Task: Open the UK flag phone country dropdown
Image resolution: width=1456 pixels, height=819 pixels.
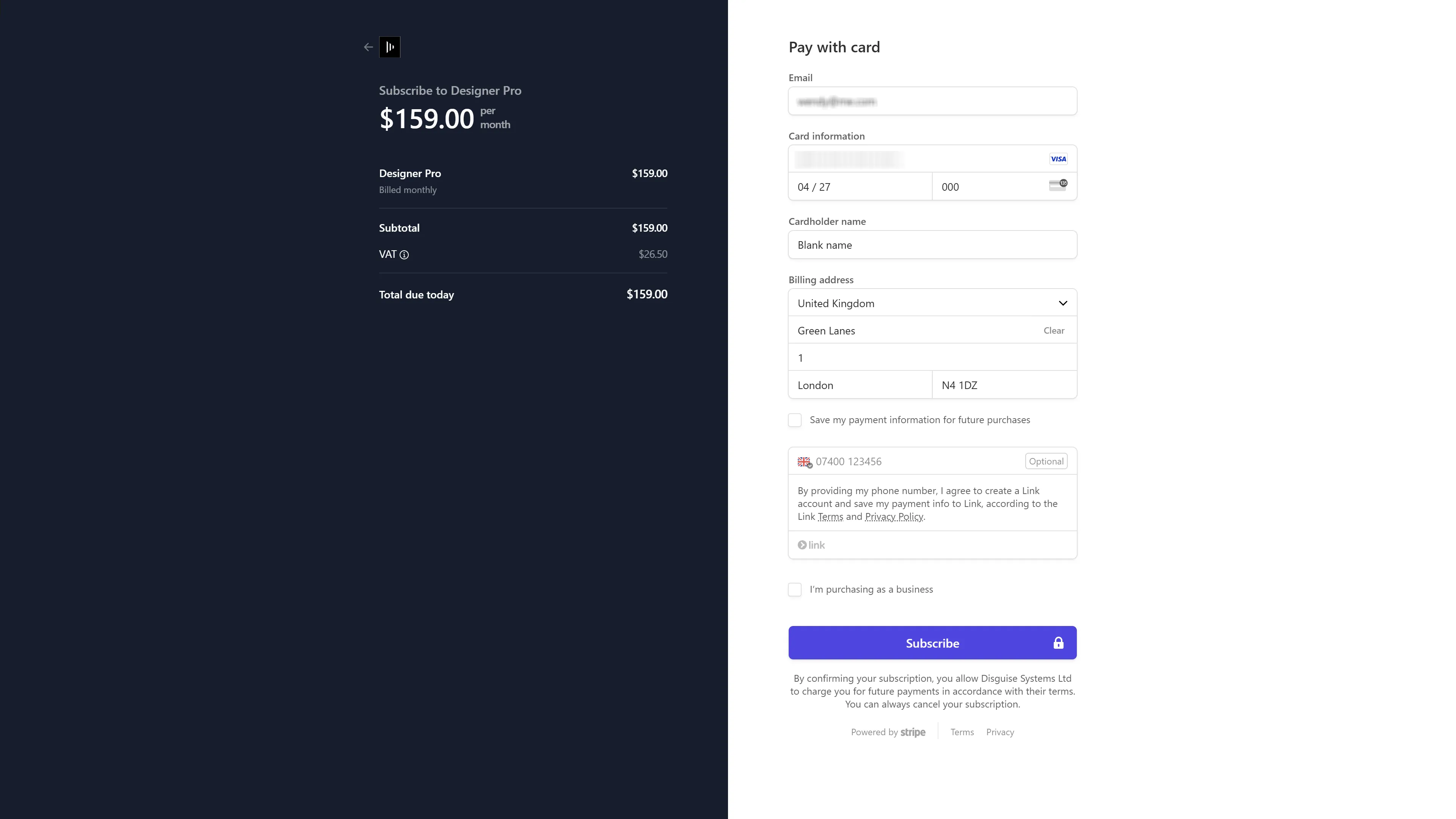Action: coord(804,462)
